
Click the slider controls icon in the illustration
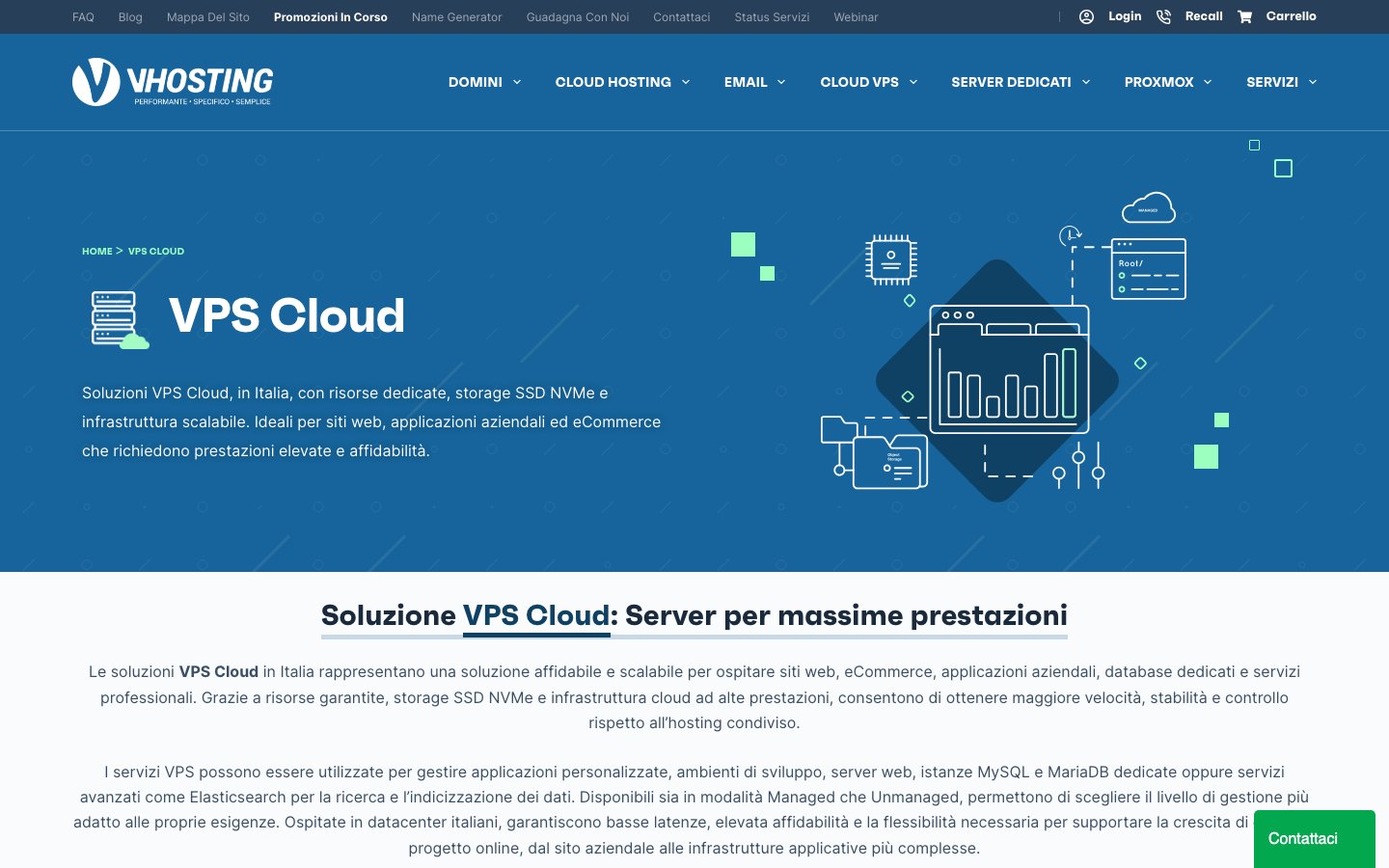pos(1078,467)
